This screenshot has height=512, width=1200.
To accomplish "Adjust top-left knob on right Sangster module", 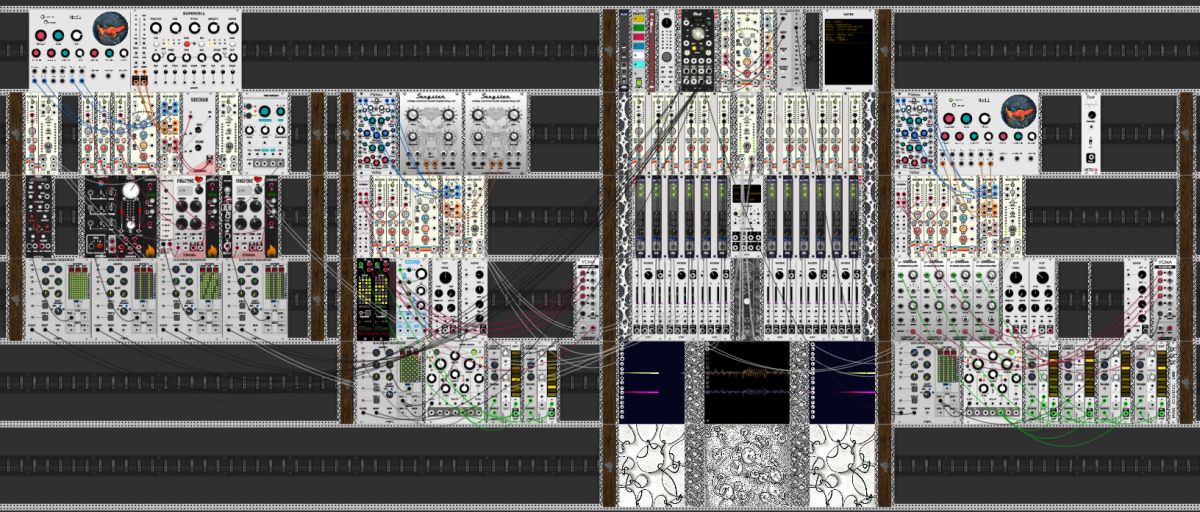I will (477, 115).
